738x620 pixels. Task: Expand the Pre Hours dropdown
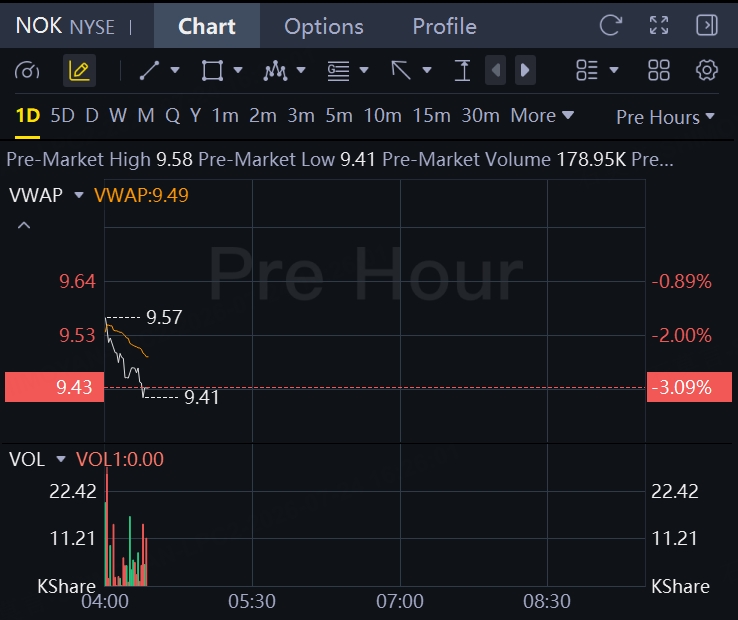(665, 117)
